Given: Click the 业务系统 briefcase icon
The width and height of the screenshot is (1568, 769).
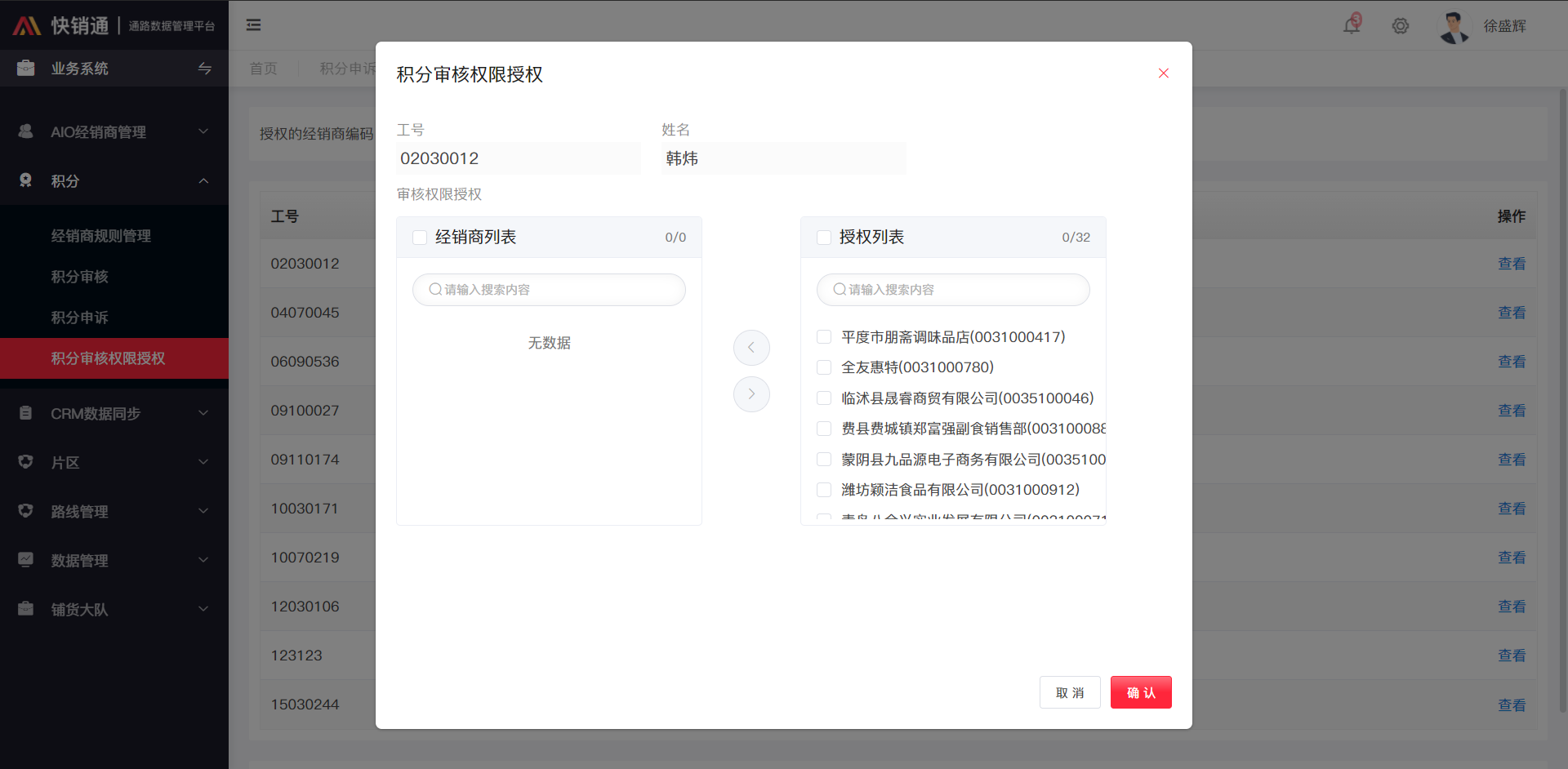Looking at the screenshot, I should [26, 68].
